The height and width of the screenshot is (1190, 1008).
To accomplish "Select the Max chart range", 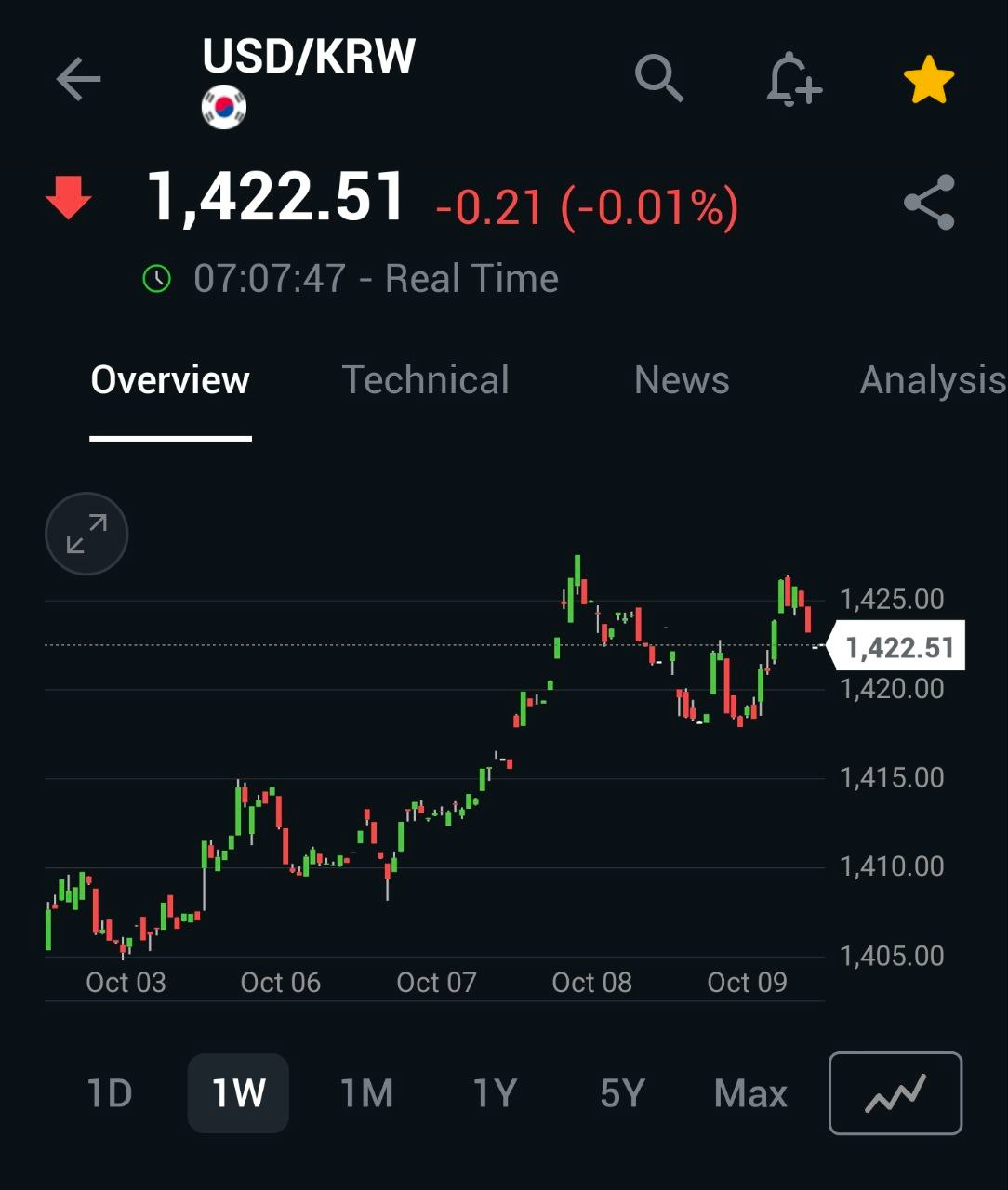I will click(750, 1093).
